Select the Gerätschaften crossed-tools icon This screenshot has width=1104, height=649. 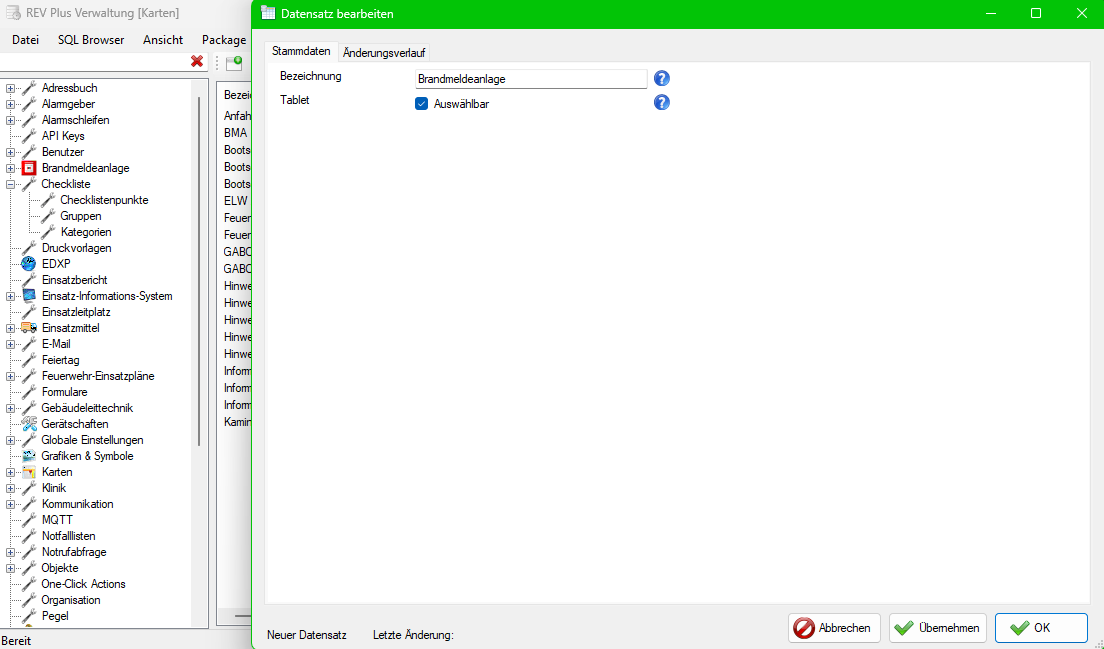click(x=27, y=423)
